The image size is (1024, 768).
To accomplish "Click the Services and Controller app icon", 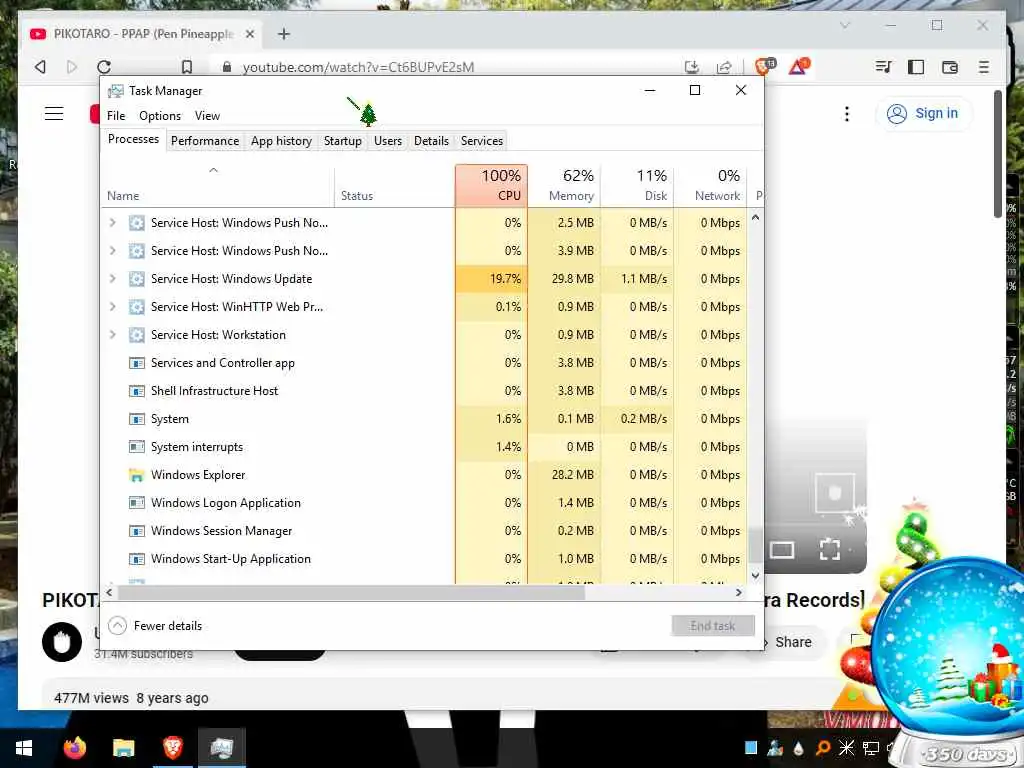I will click(x=136, y=363).
